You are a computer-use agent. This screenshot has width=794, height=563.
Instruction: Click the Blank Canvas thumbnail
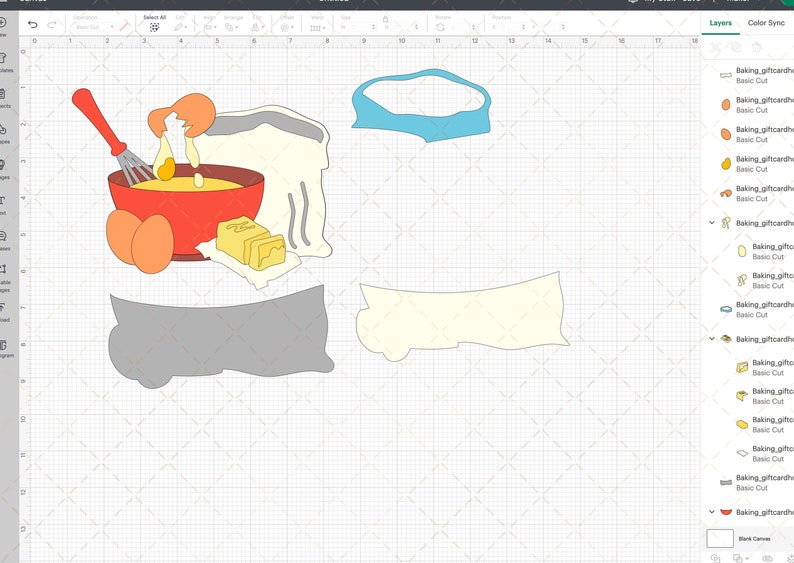tap(720, 538)
